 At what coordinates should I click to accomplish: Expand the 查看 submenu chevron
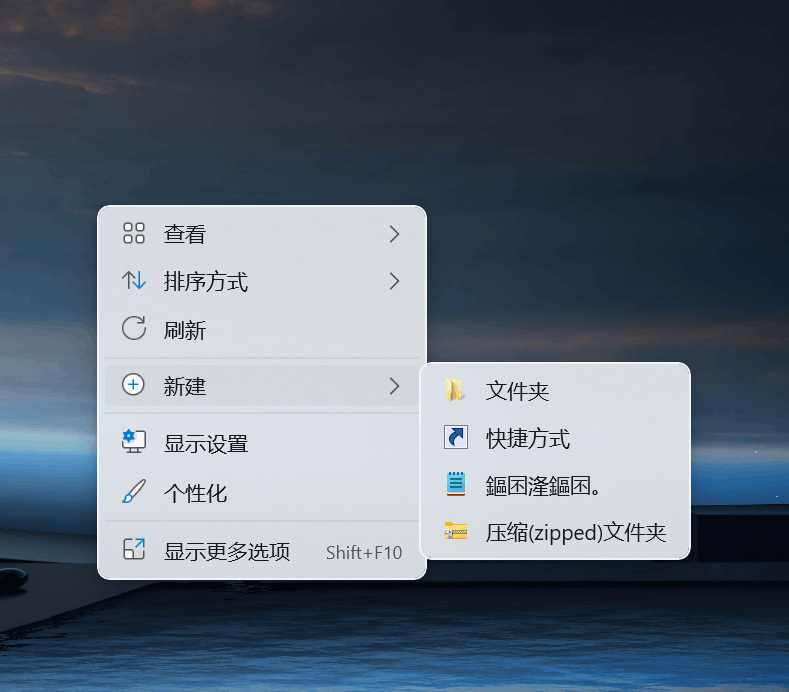tap(394, 234)
